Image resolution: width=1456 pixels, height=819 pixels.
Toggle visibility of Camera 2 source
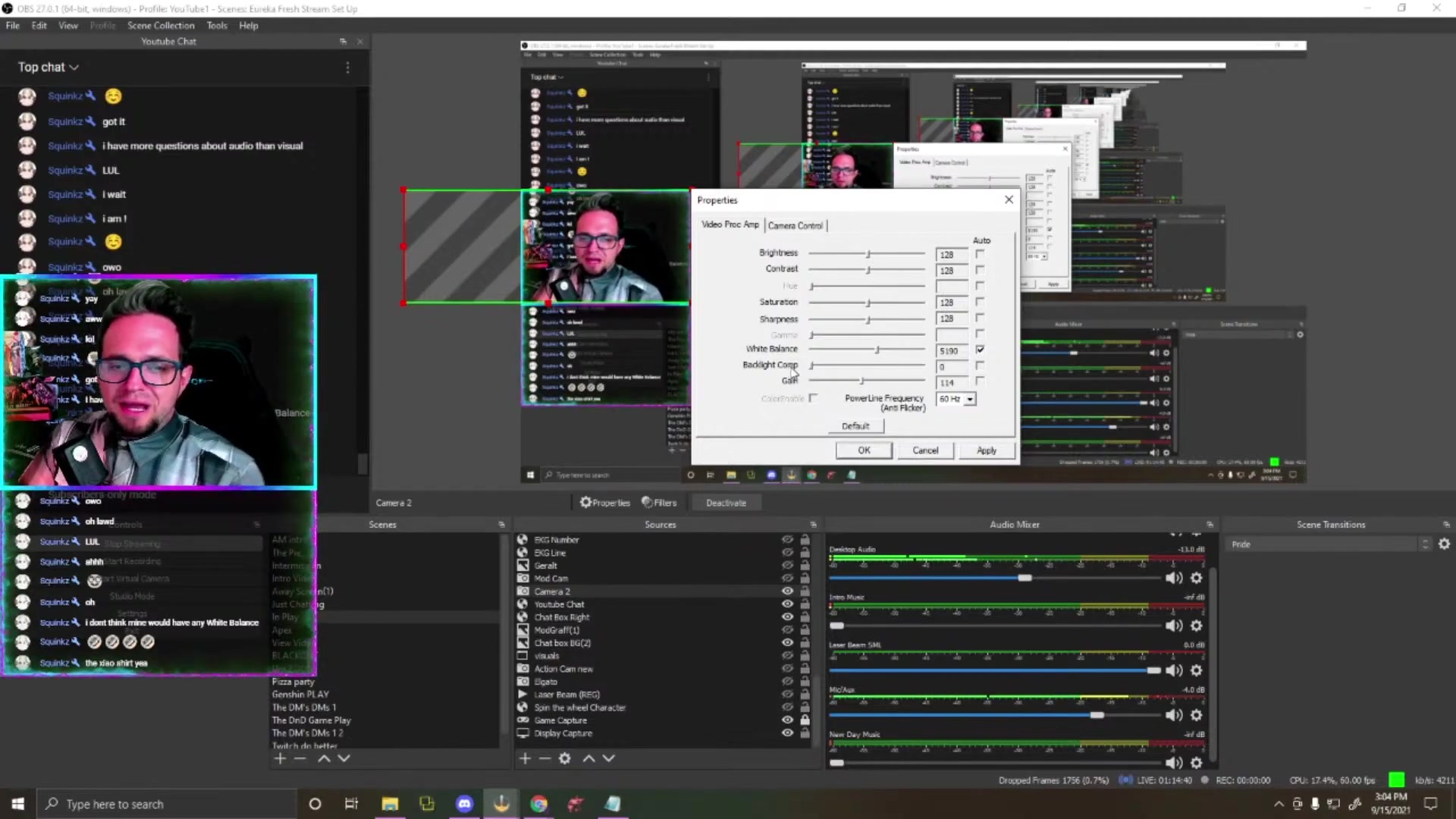tap(787, 591)
